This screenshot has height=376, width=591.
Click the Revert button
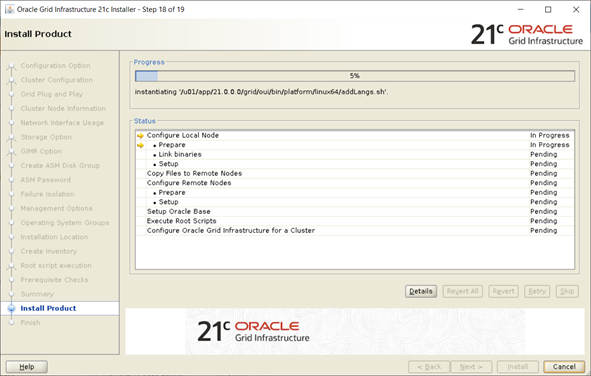504,291
